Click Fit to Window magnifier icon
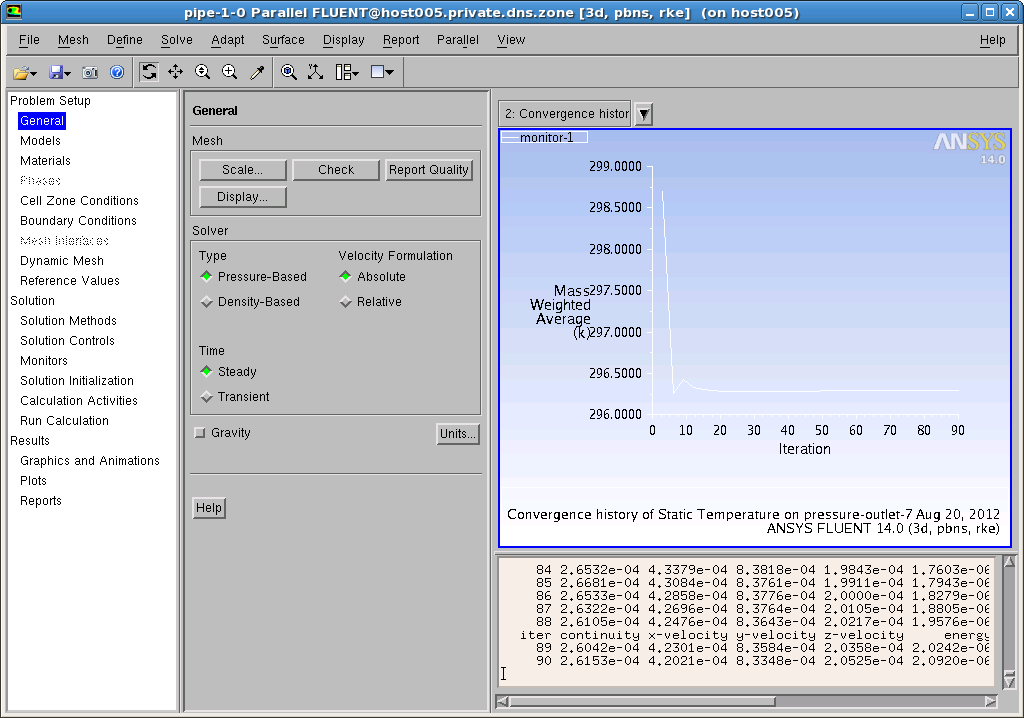Screen dimensions: 1024x718 289,72
